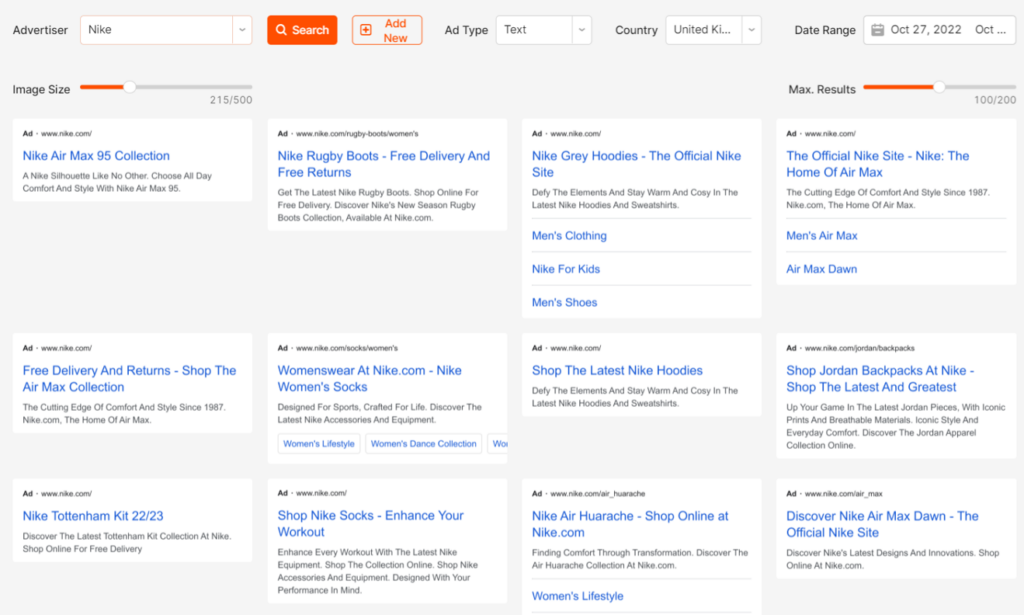Open Shop Nike Socks ad headline
Screen dimensions: 1024x615
[370, 524]
